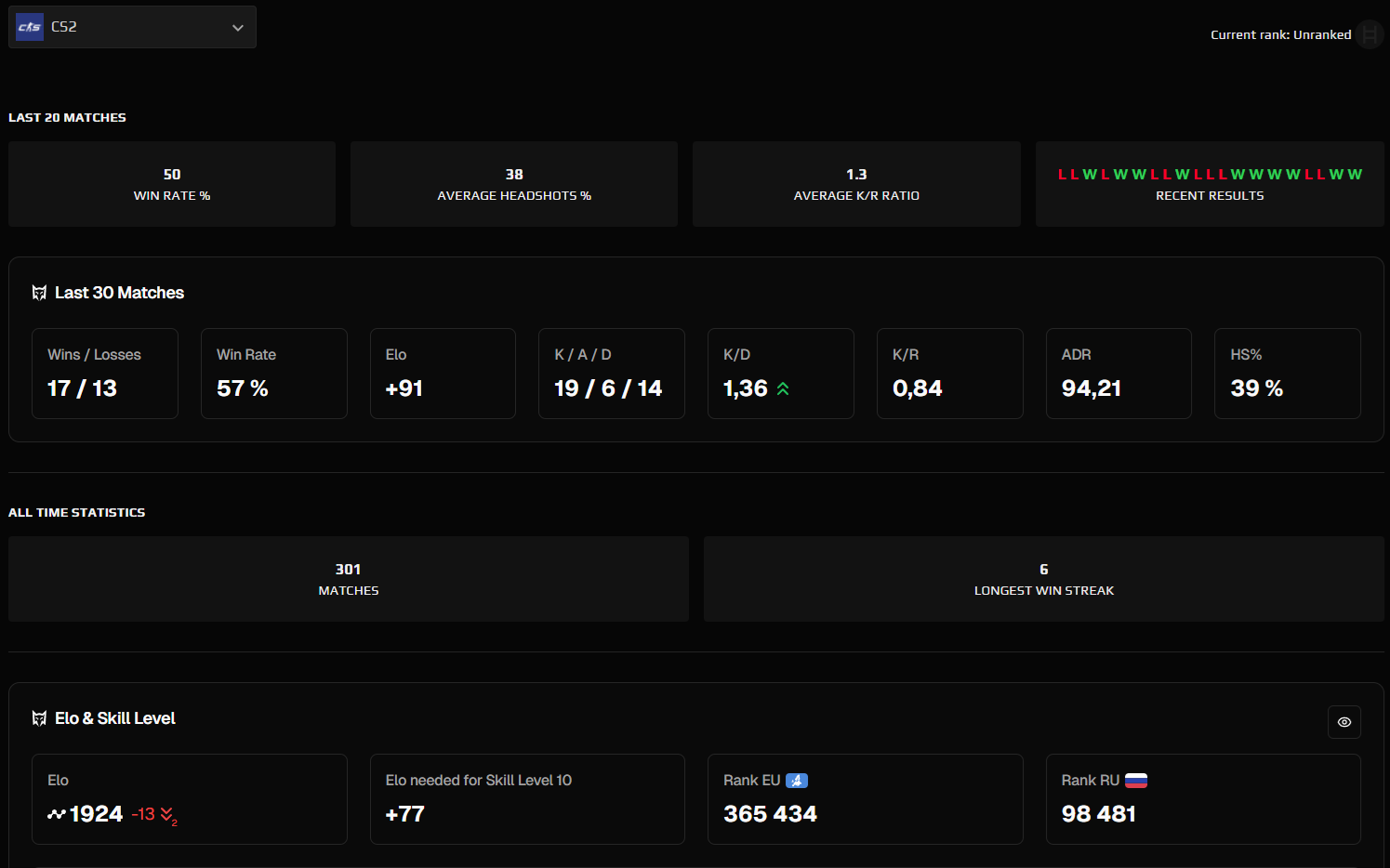Click the green up chevrons beside K/D 1,36
The width and height of the screenshot is (1390, 868).
point(780,388)
